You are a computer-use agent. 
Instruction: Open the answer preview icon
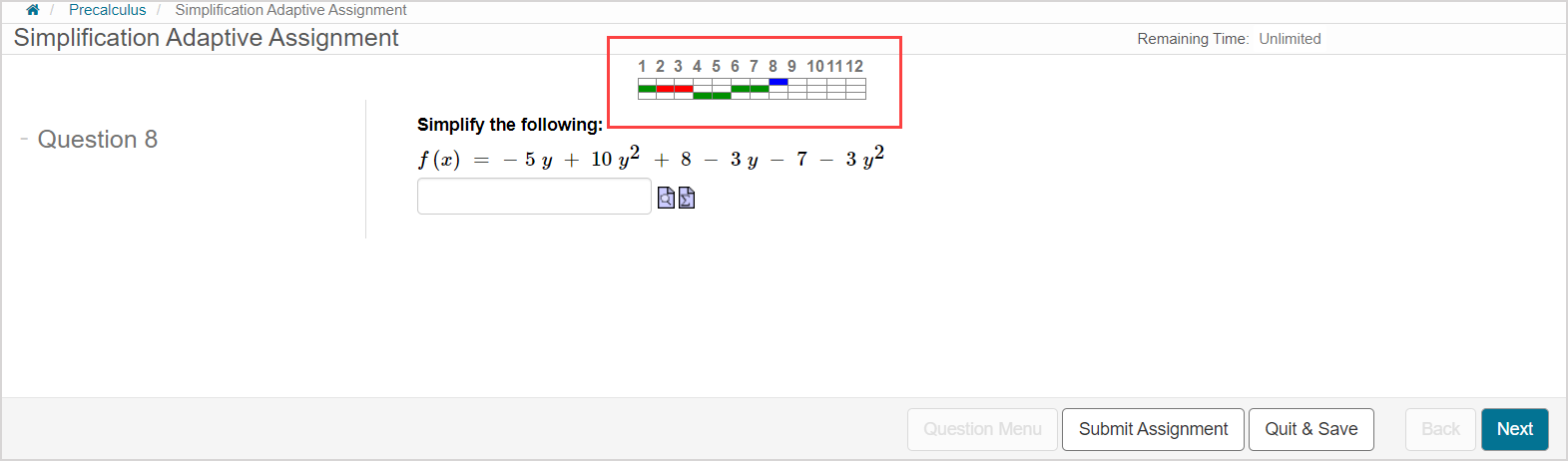coord(666,198)
